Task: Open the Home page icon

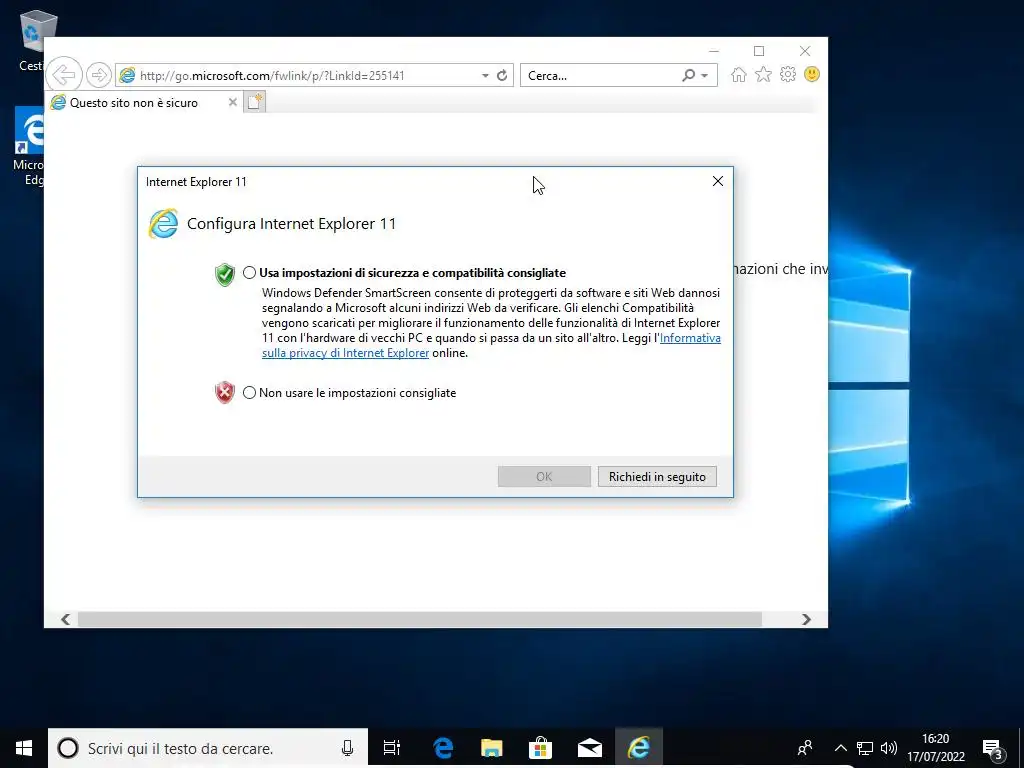Action: coord(739,74)
